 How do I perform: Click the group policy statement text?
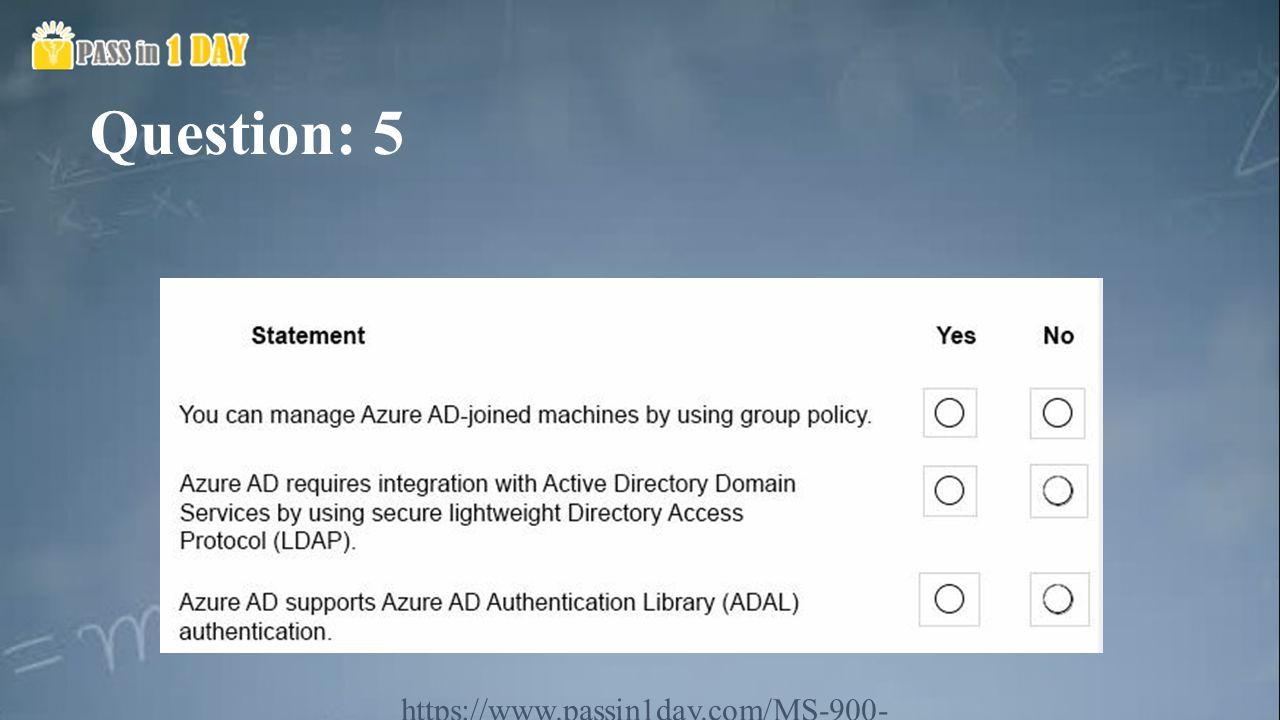[x=525, y=415]
